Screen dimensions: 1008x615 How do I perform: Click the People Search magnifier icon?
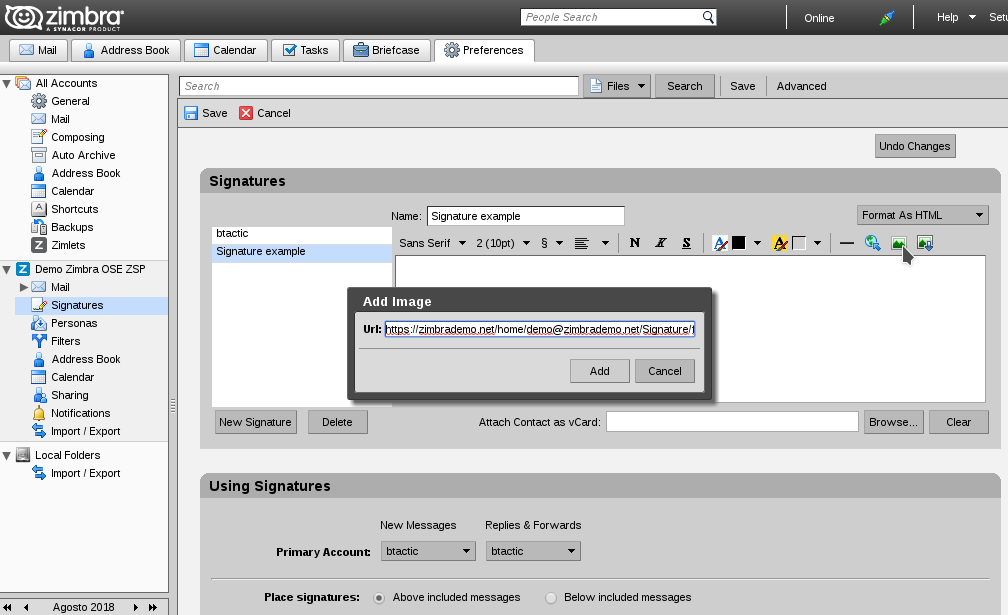[x=708, y=17]
